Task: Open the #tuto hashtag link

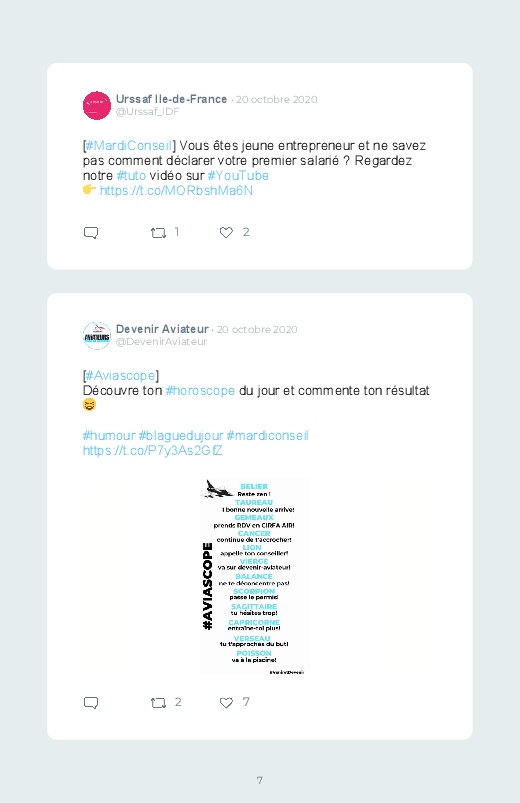Action: (131, 176)
